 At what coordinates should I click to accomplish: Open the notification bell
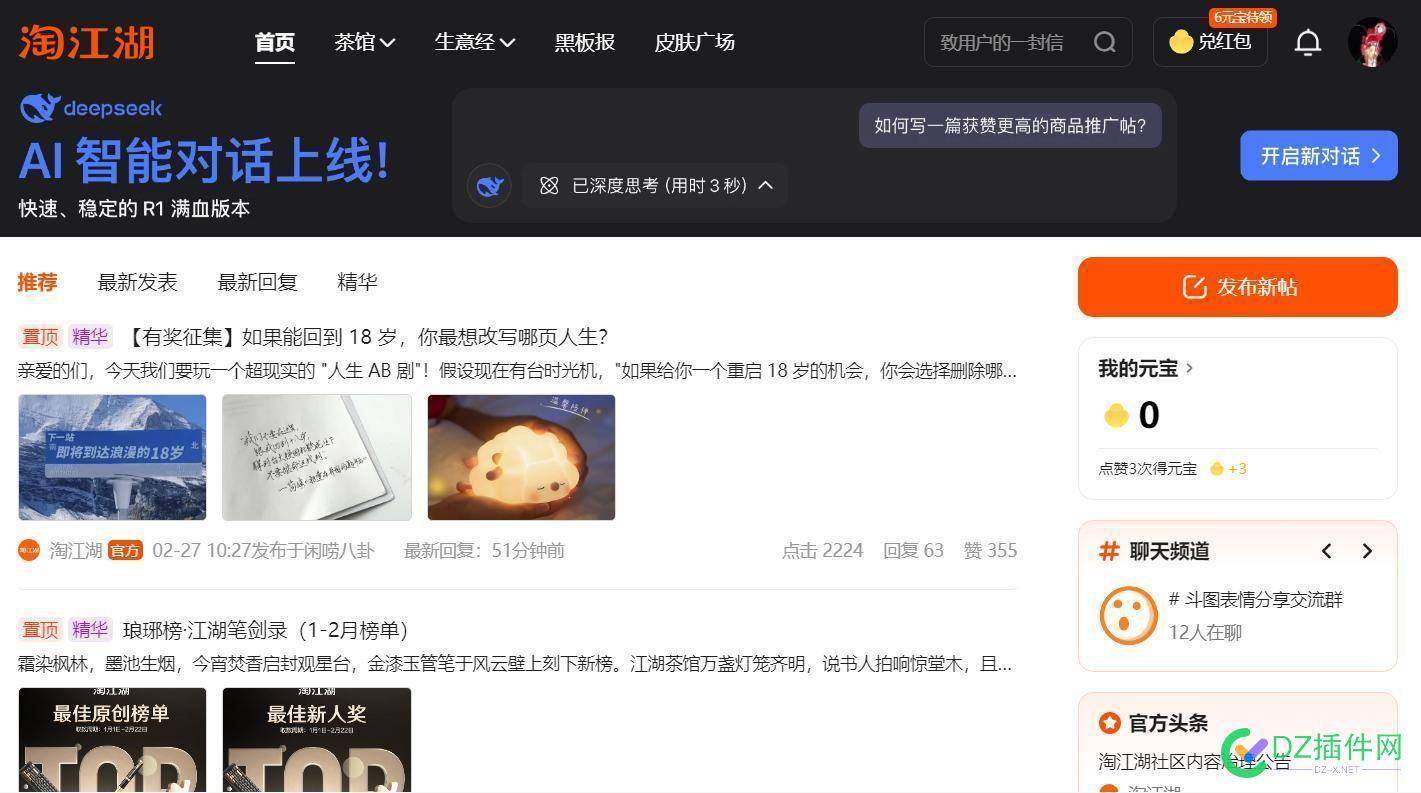[x=1308, y=42]
